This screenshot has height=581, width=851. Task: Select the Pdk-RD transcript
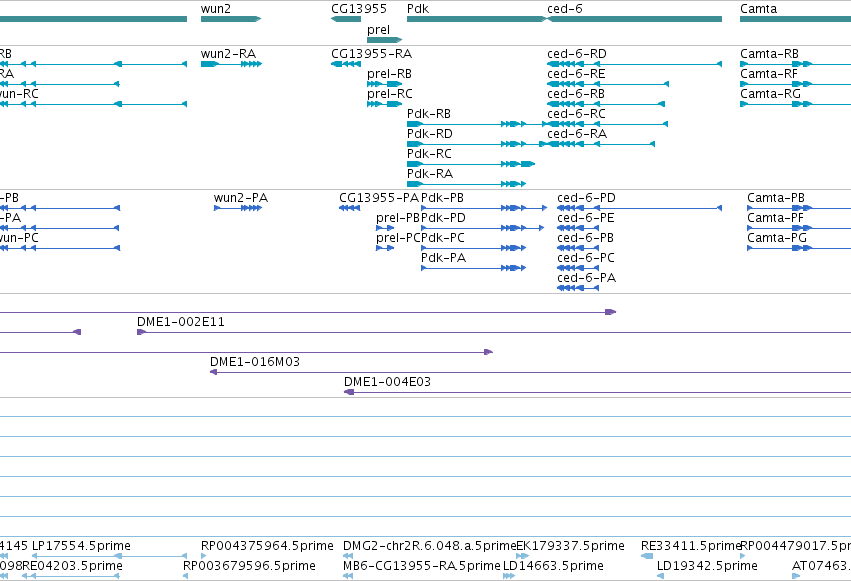click(477, 144)
